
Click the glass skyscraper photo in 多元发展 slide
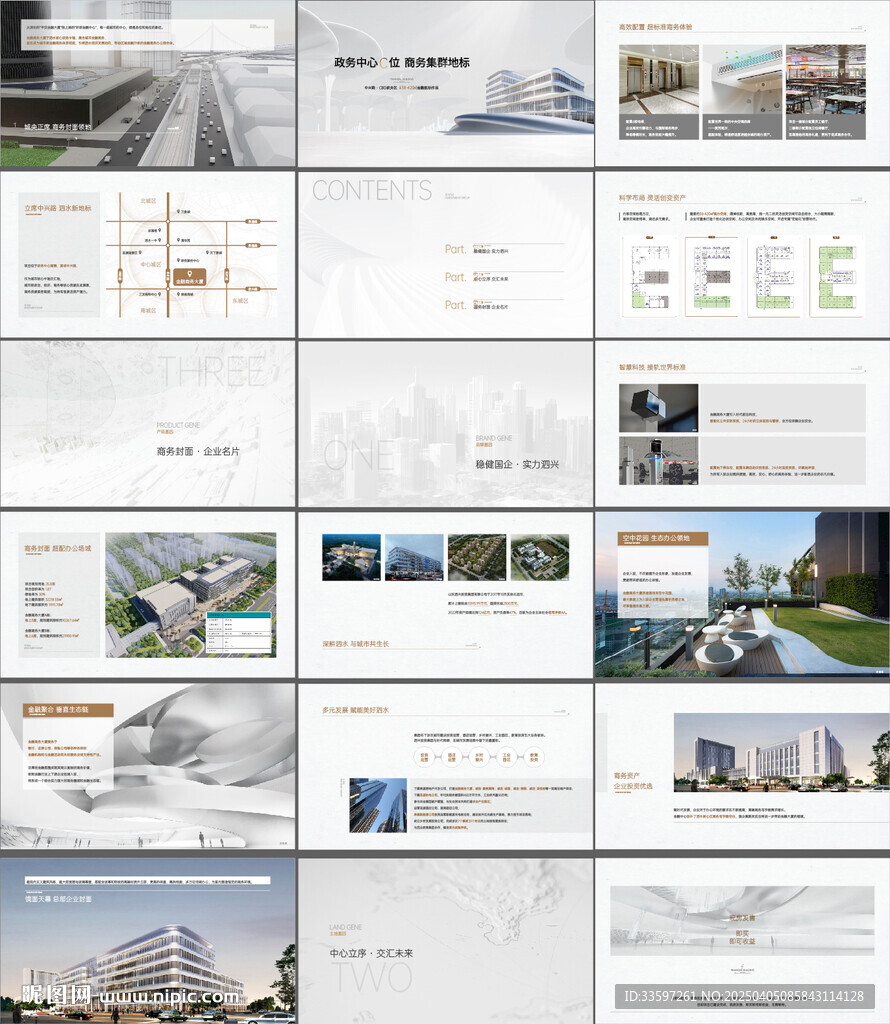tap(378, 805)
